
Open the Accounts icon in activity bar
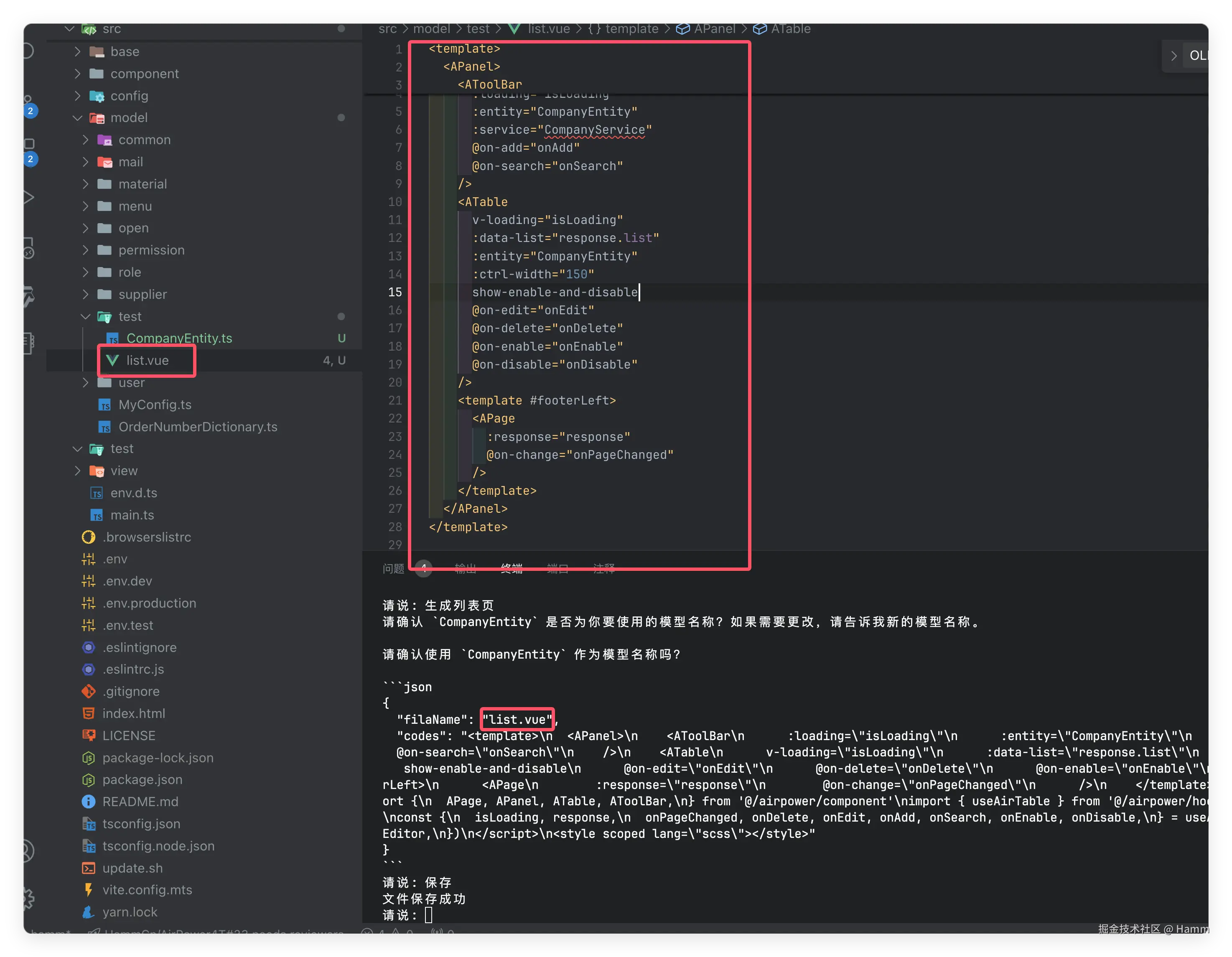pyautogui.click(x=28, y=850)
